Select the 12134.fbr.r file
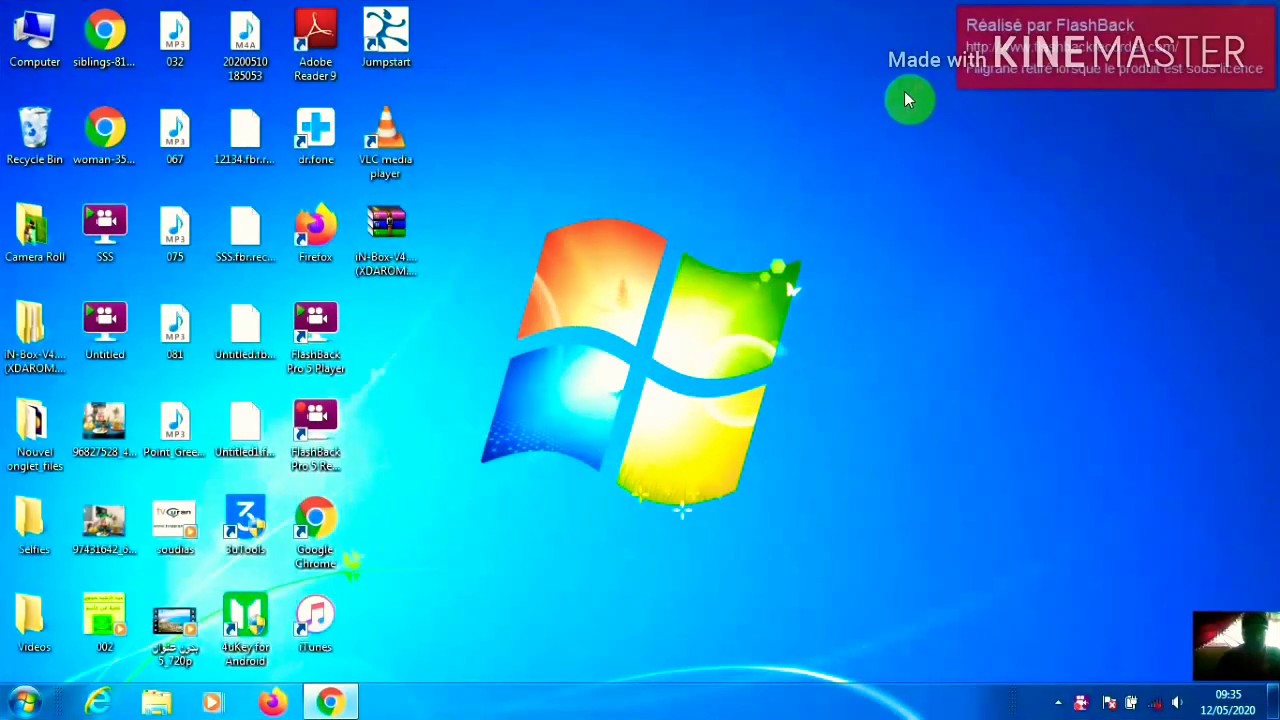 coord(245,137)
